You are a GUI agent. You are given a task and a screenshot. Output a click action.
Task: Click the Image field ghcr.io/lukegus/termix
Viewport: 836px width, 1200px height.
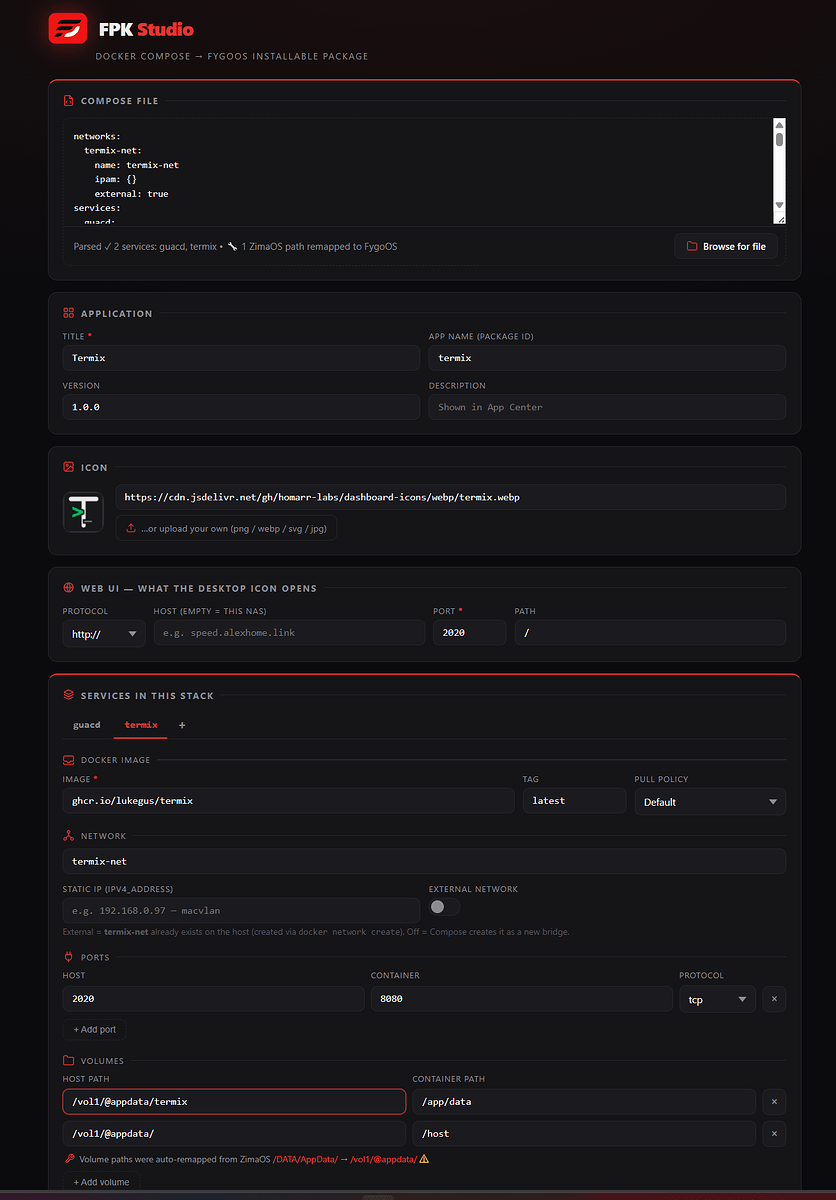pos(288,800)
